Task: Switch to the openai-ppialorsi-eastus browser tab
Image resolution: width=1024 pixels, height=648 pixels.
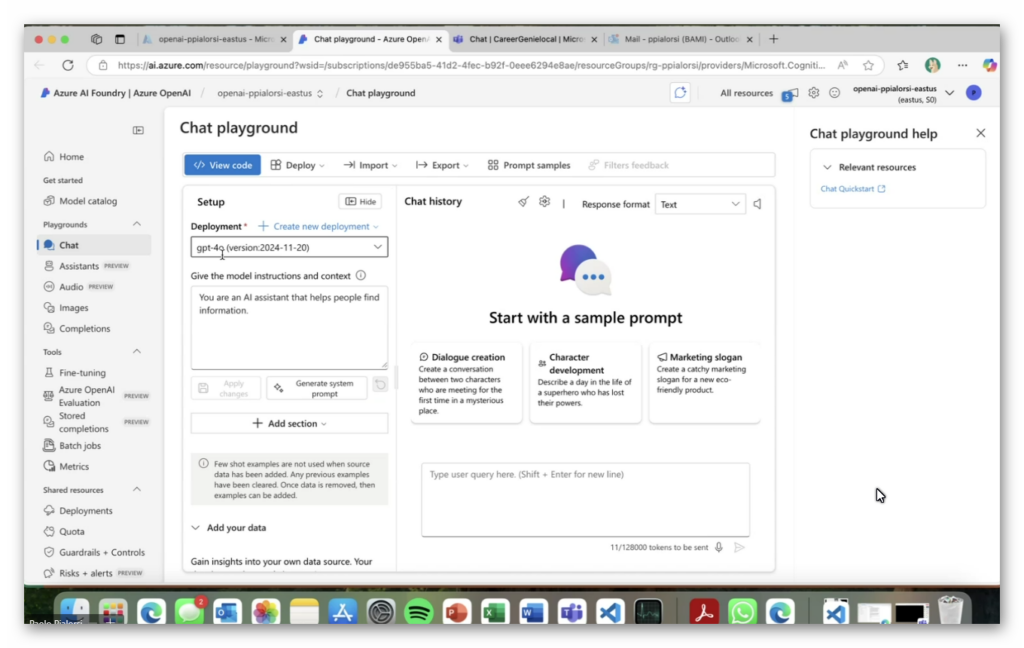Action: click(216, 39)
